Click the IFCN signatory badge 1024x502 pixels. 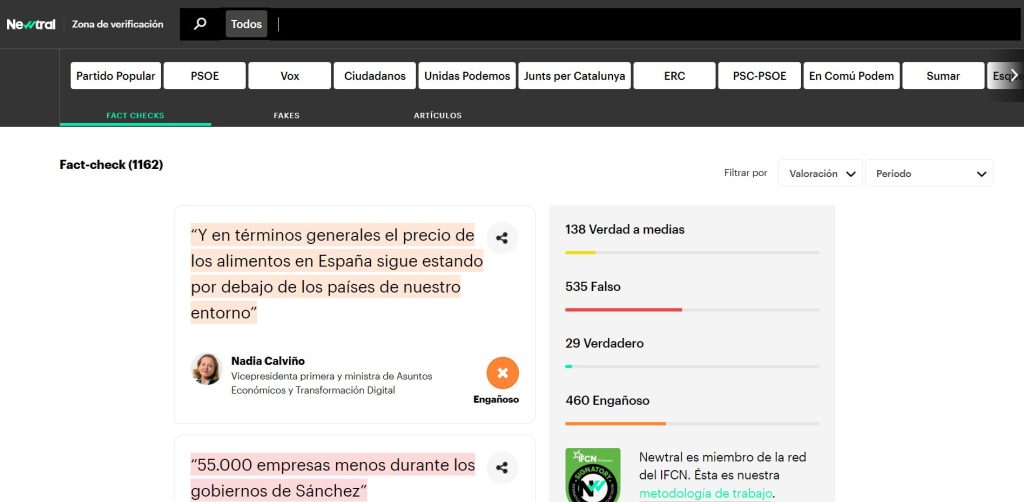[592, 475]
